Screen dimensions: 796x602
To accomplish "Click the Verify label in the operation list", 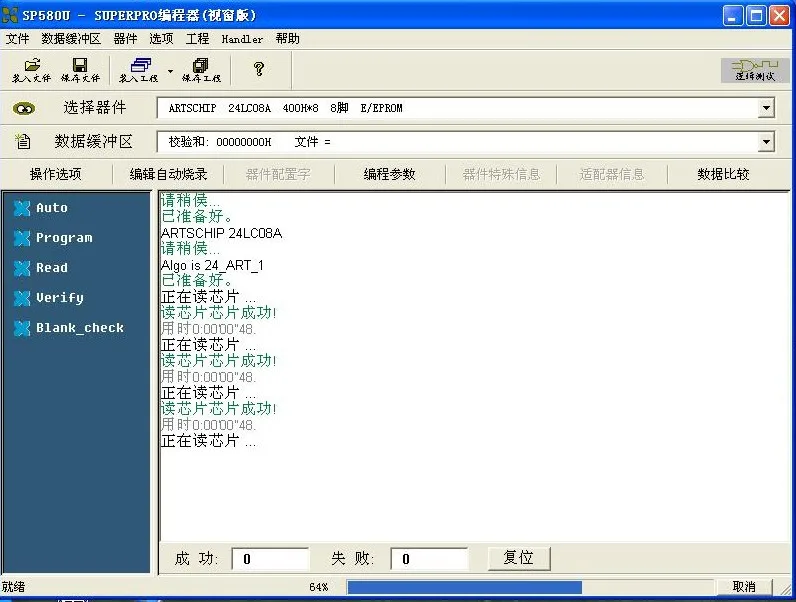I will pyautogui.click(x=60, y=297).
